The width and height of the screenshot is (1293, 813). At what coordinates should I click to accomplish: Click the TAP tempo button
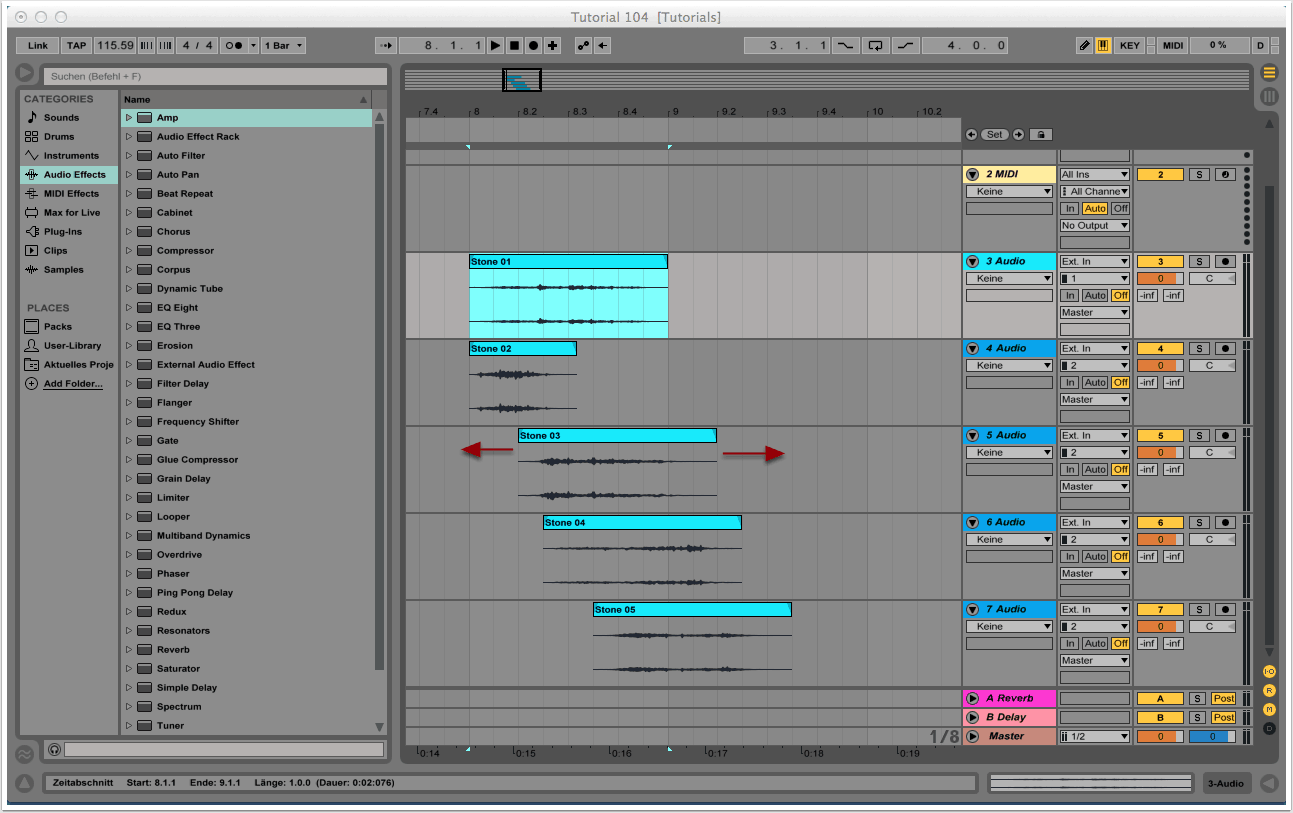coord(76,45)
